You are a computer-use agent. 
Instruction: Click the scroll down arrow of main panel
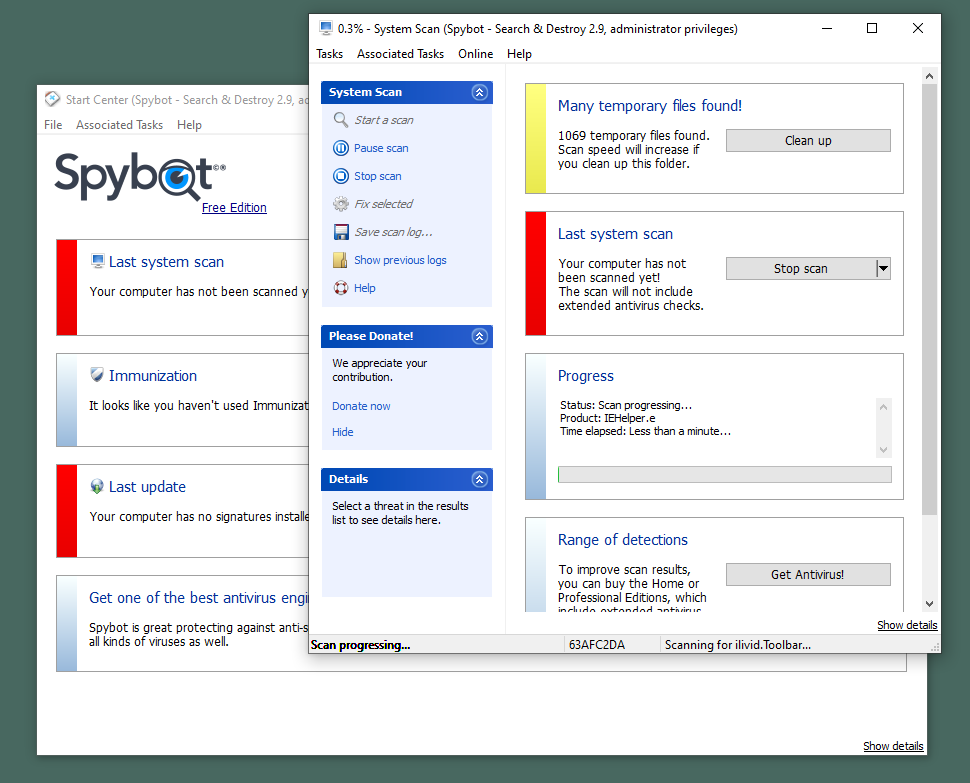tap(929, 604)
